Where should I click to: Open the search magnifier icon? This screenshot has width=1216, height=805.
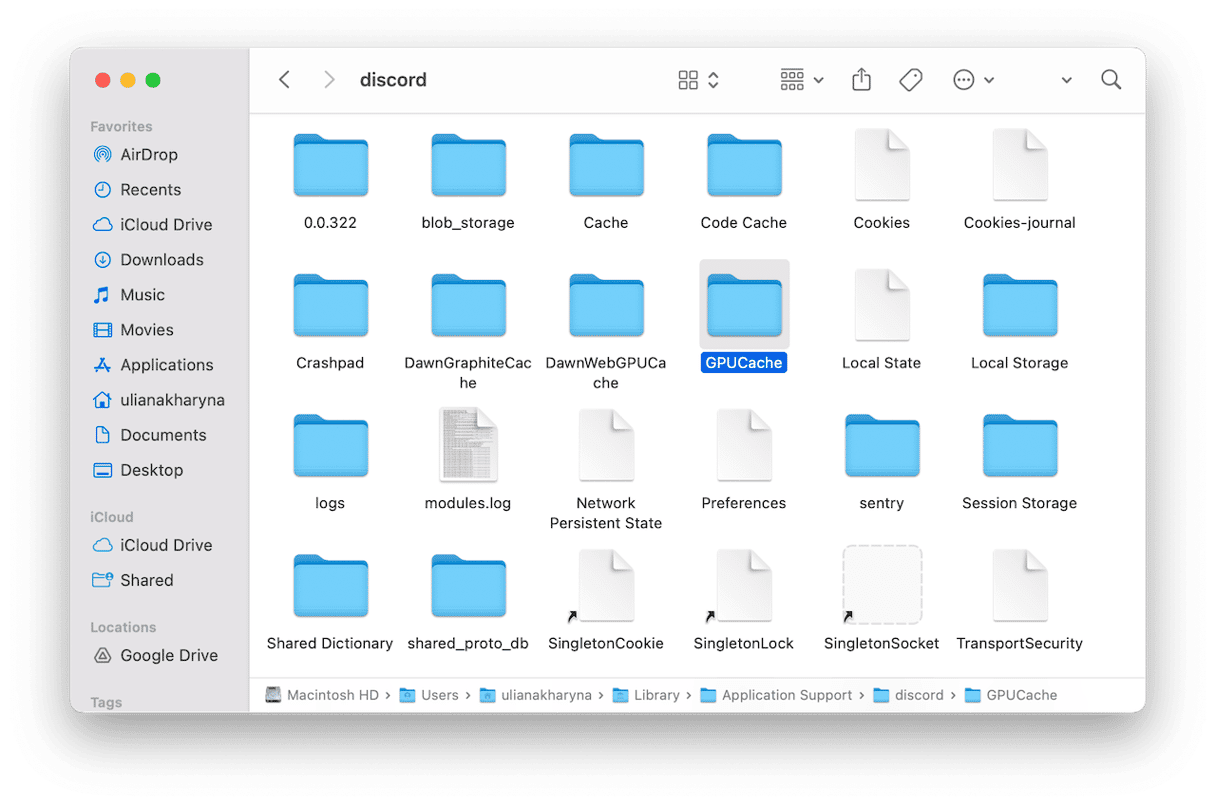point(1110,80)
